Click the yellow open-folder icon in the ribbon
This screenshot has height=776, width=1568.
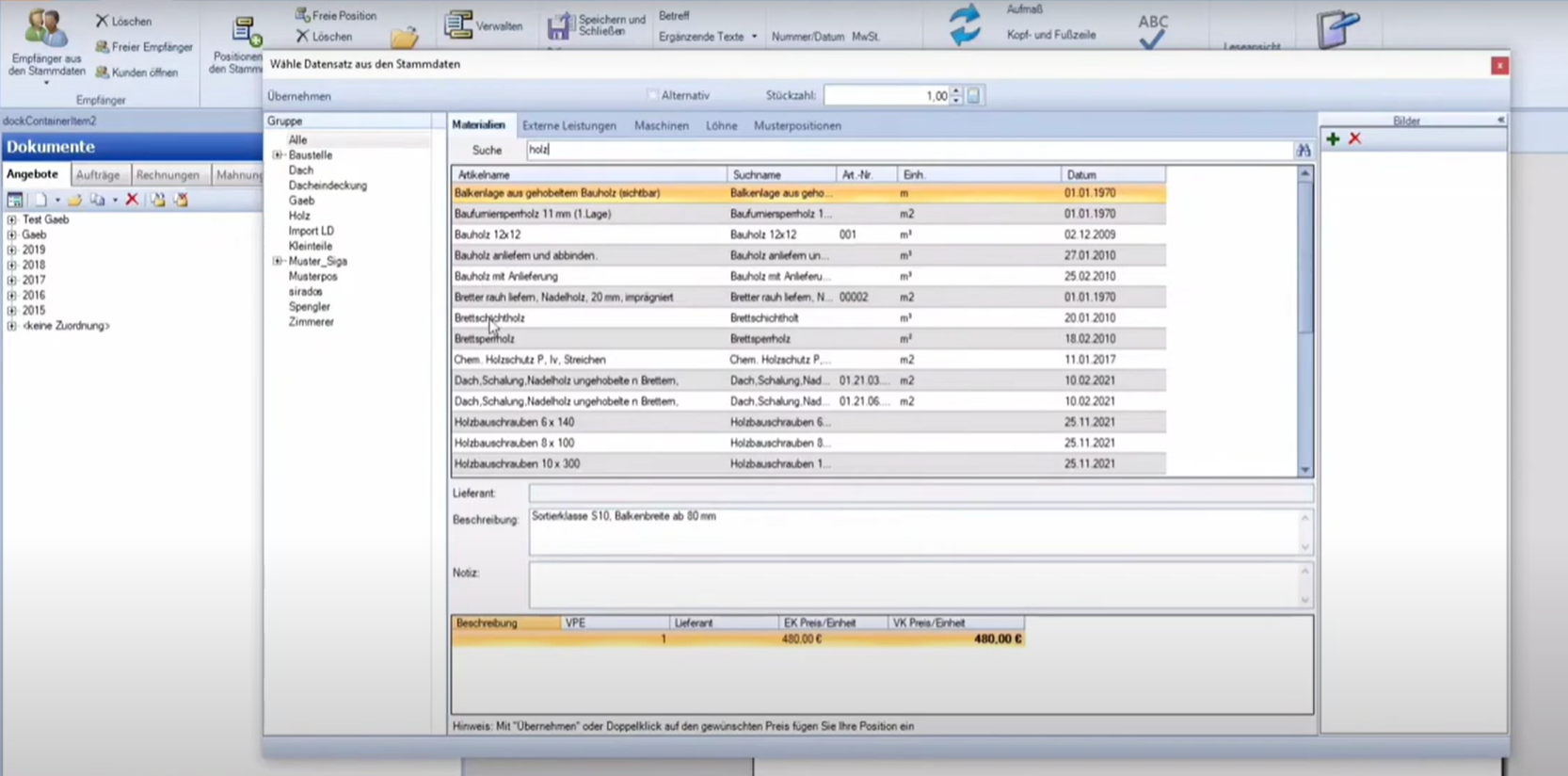(x=405, y=38)
